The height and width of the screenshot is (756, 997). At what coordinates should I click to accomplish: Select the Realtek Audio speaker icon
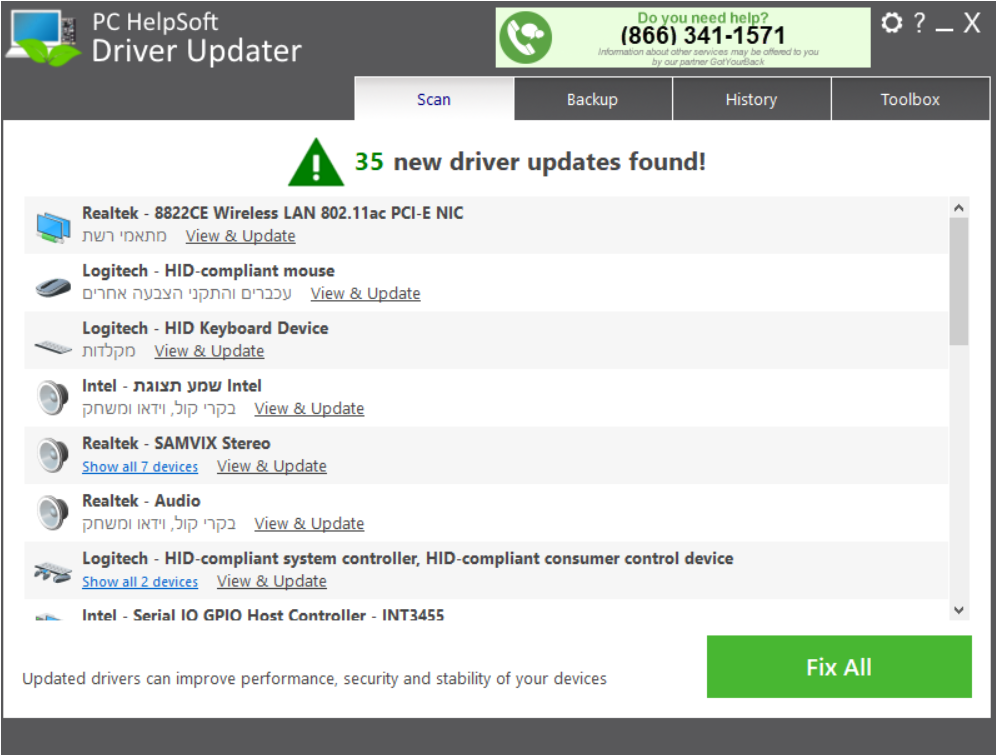[x=52, y=513]
